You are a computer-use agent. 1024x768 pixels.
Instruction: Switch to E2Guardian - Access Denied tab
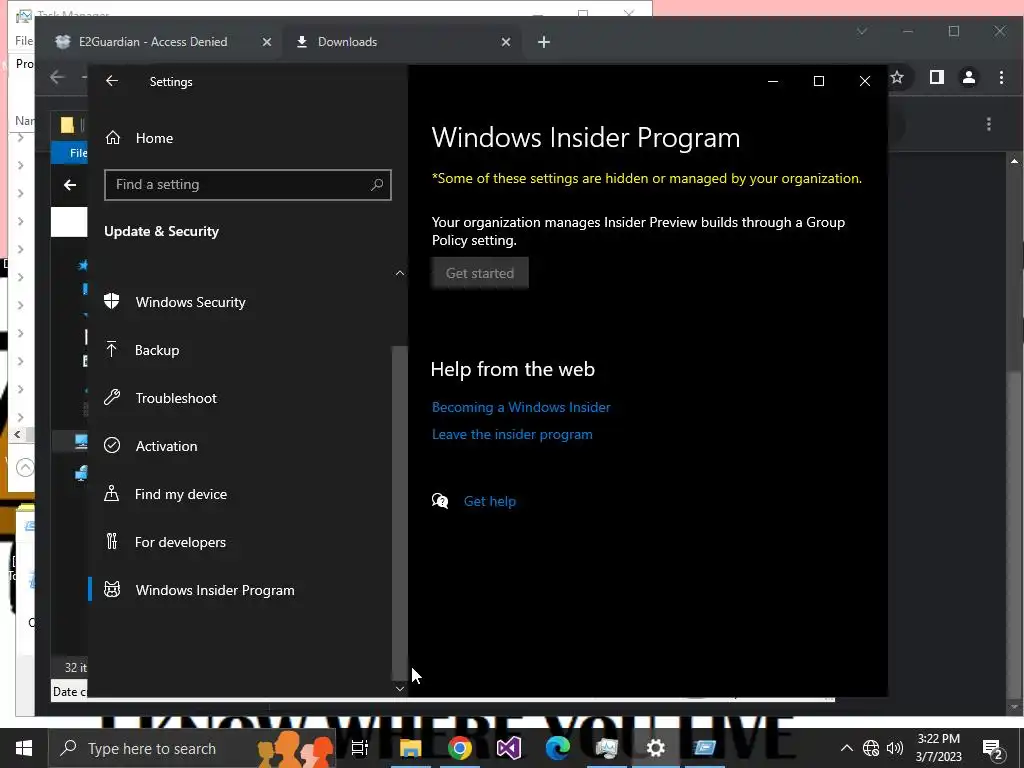(x=152, y=42)
